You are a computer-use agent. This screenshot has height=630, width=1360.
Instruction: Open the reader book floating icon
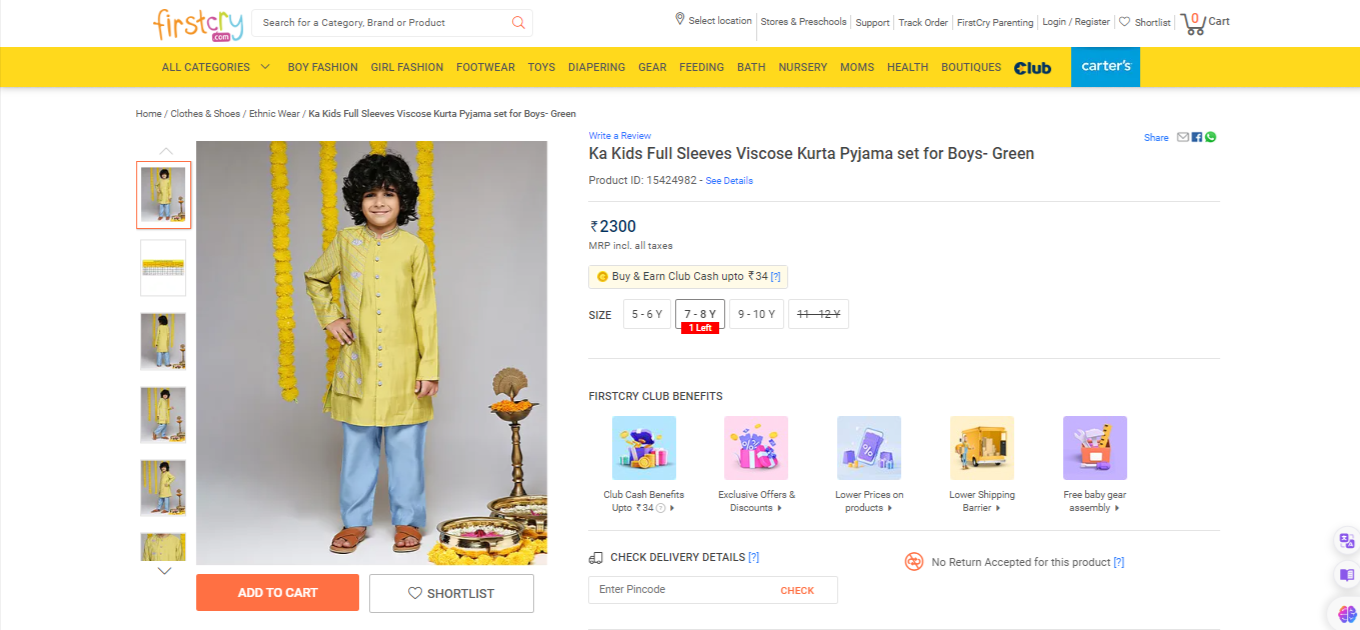click(x=1346, y=576)
